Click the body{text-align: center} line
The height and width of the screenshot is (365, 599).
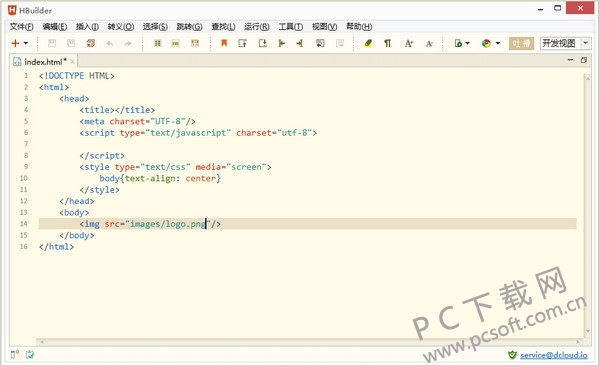[x=160, y=178]
